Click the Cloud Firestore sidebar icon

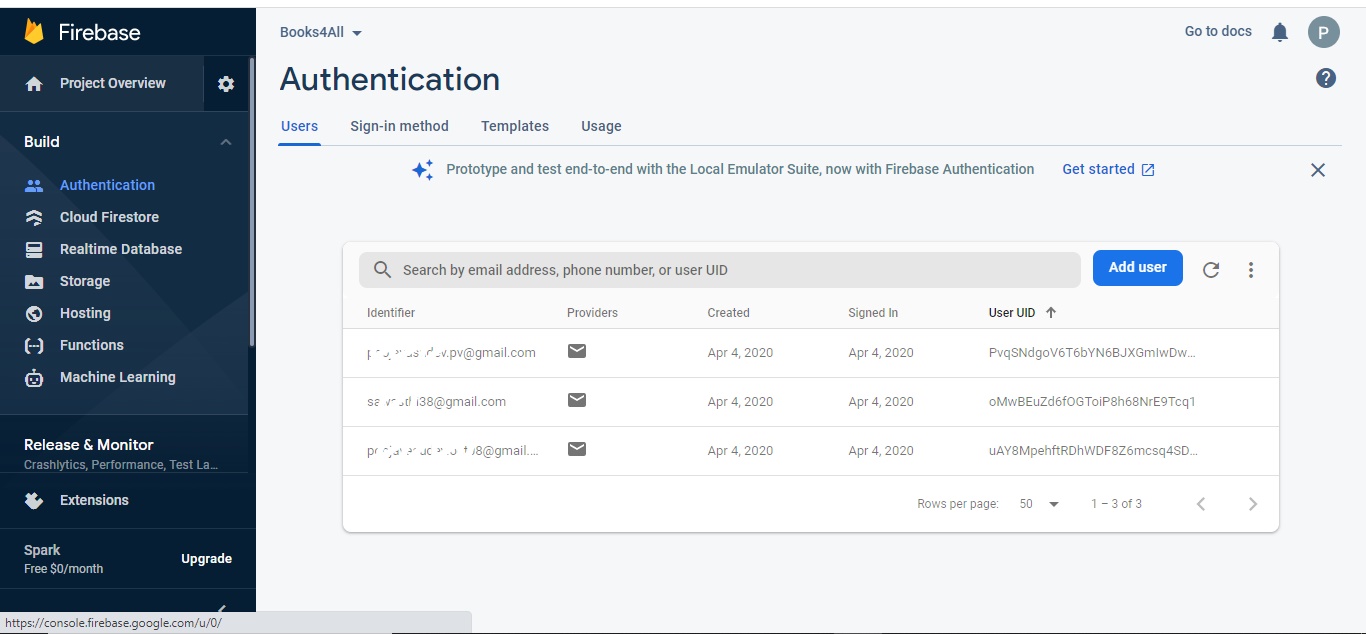(x=34, y=217)
